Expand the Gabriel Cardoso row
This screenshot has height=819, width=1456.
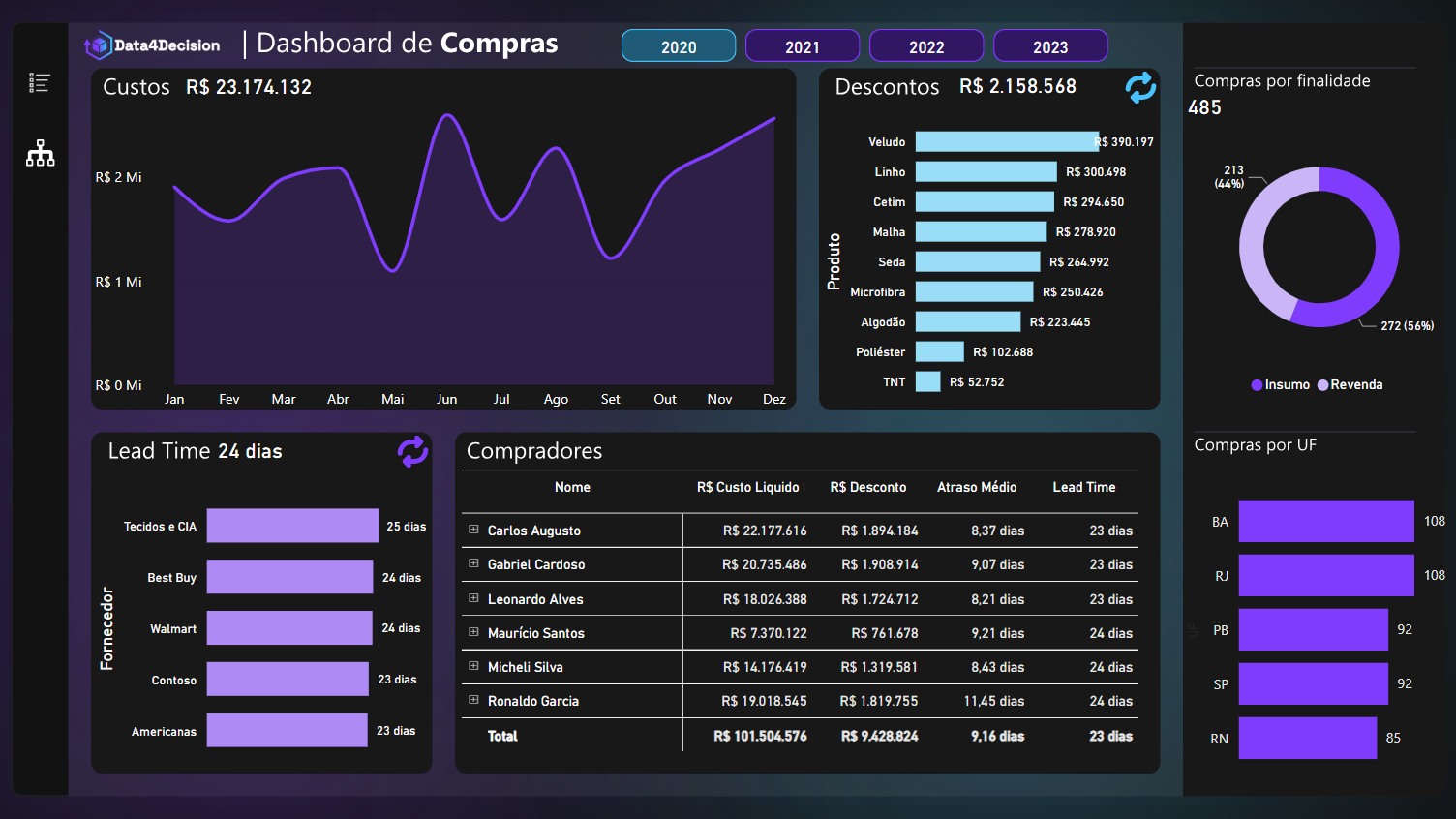(x=473, y=563)
